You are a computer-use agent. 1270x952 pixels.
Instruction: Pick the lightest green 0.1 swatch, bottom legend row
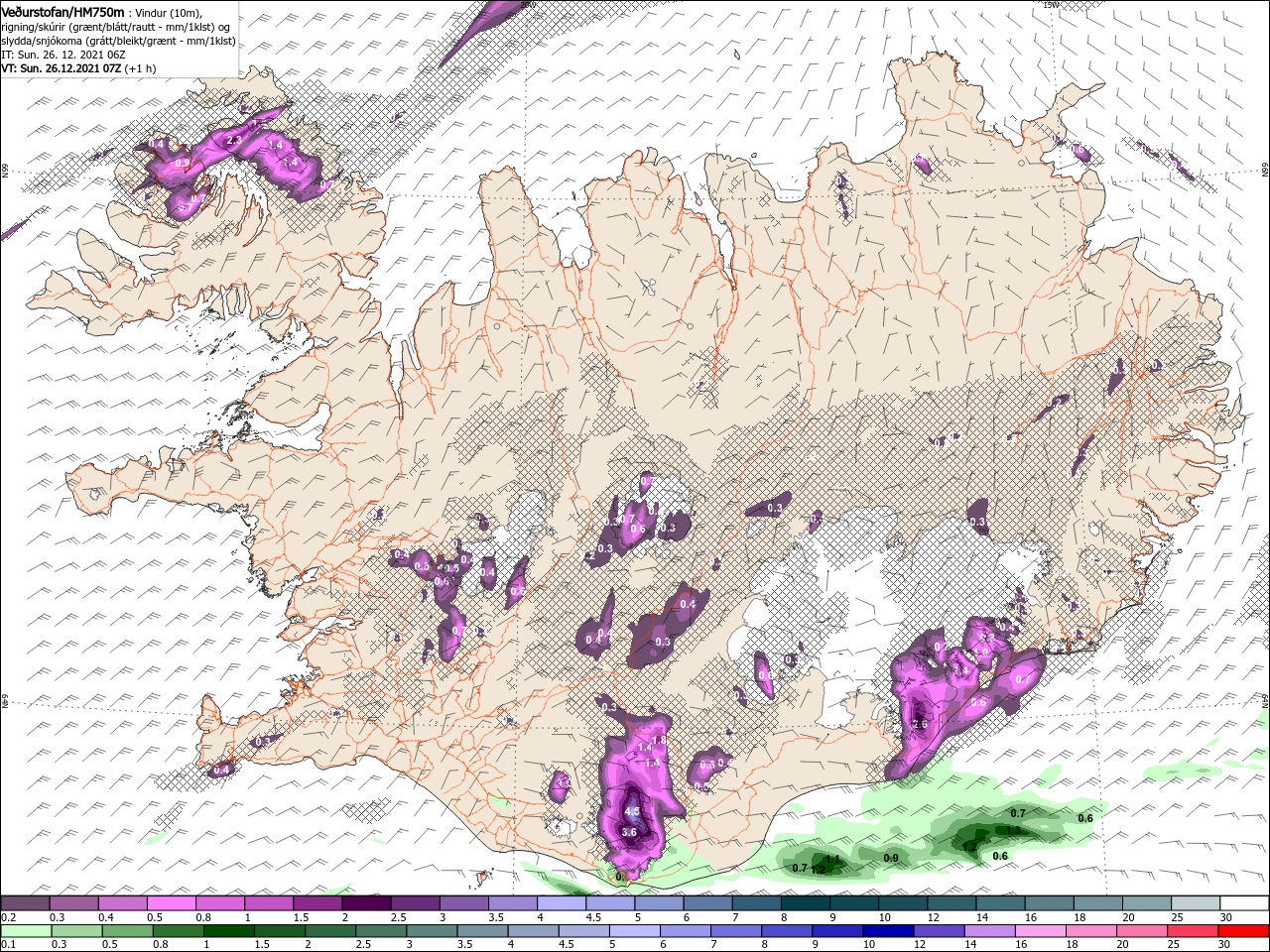[x=25, y=931]
